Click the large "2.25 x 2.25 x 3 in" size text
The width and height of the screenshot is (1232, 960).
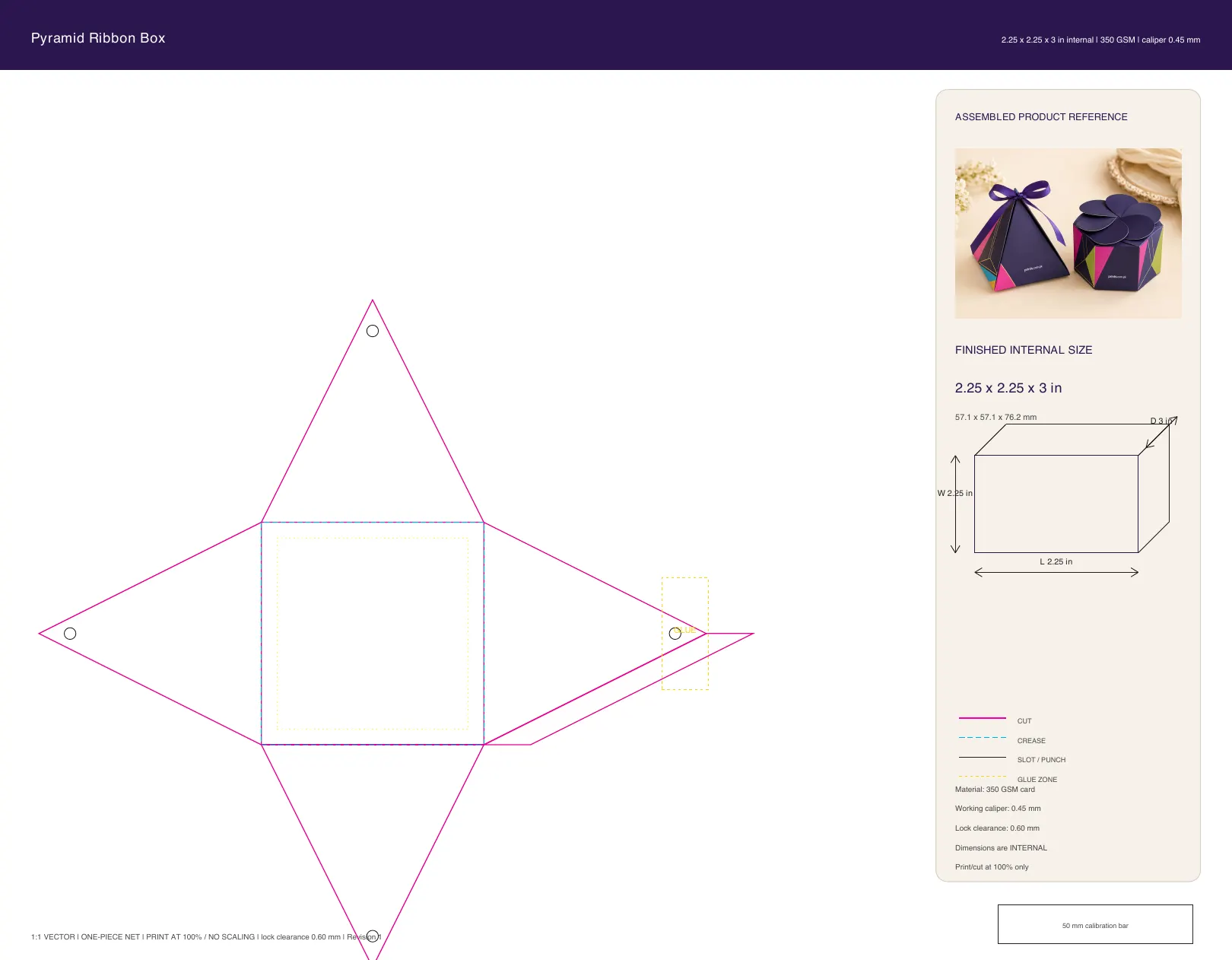pyautogui.click(x=1008, y=388)
